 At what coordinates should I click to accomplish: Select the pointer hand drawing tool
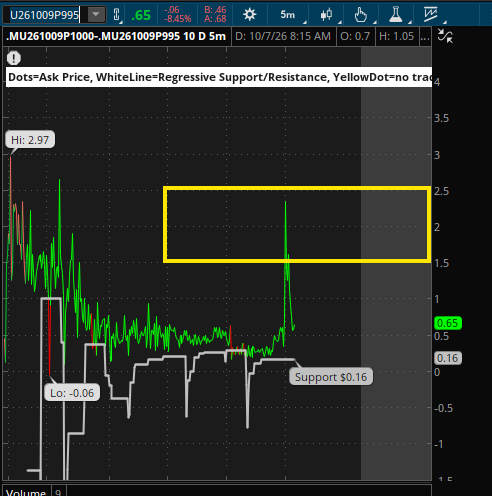coord(360,15)
